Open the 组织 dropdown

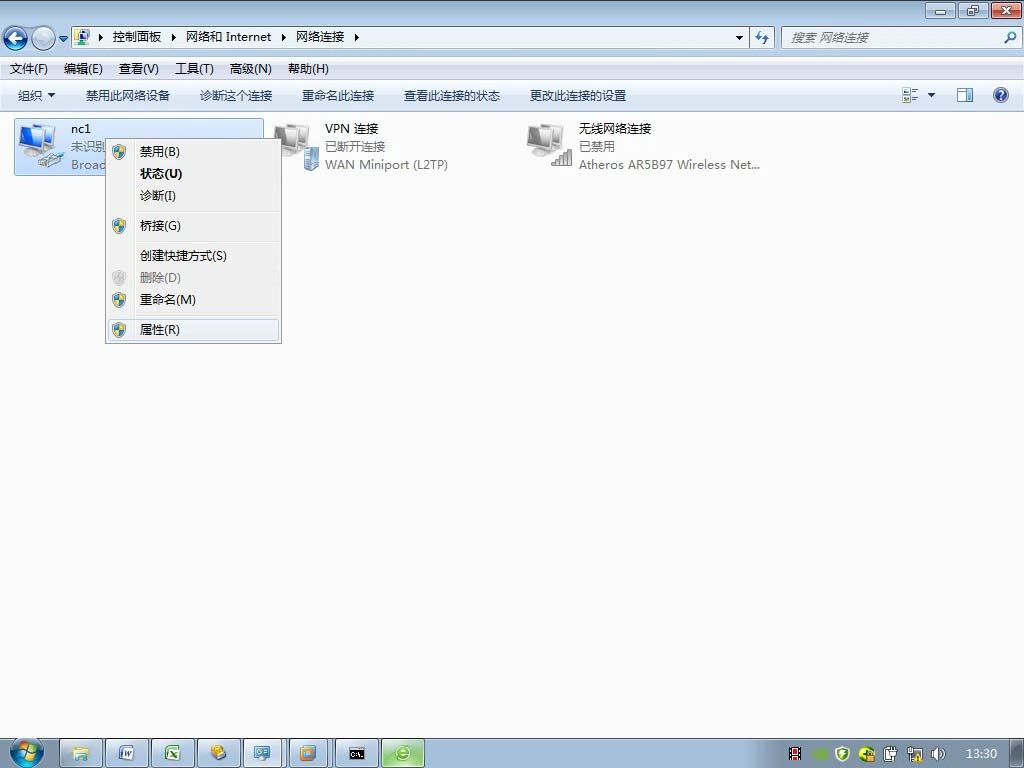coord(37,95)
